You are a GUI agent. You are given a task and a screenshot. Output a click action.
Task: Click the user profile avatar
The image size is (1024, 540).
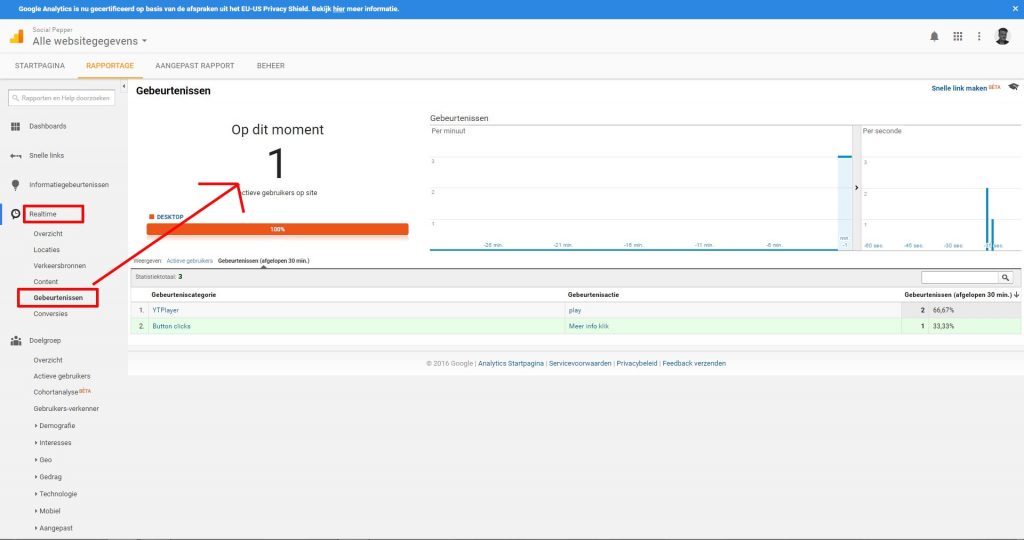tap(1003, 36)
